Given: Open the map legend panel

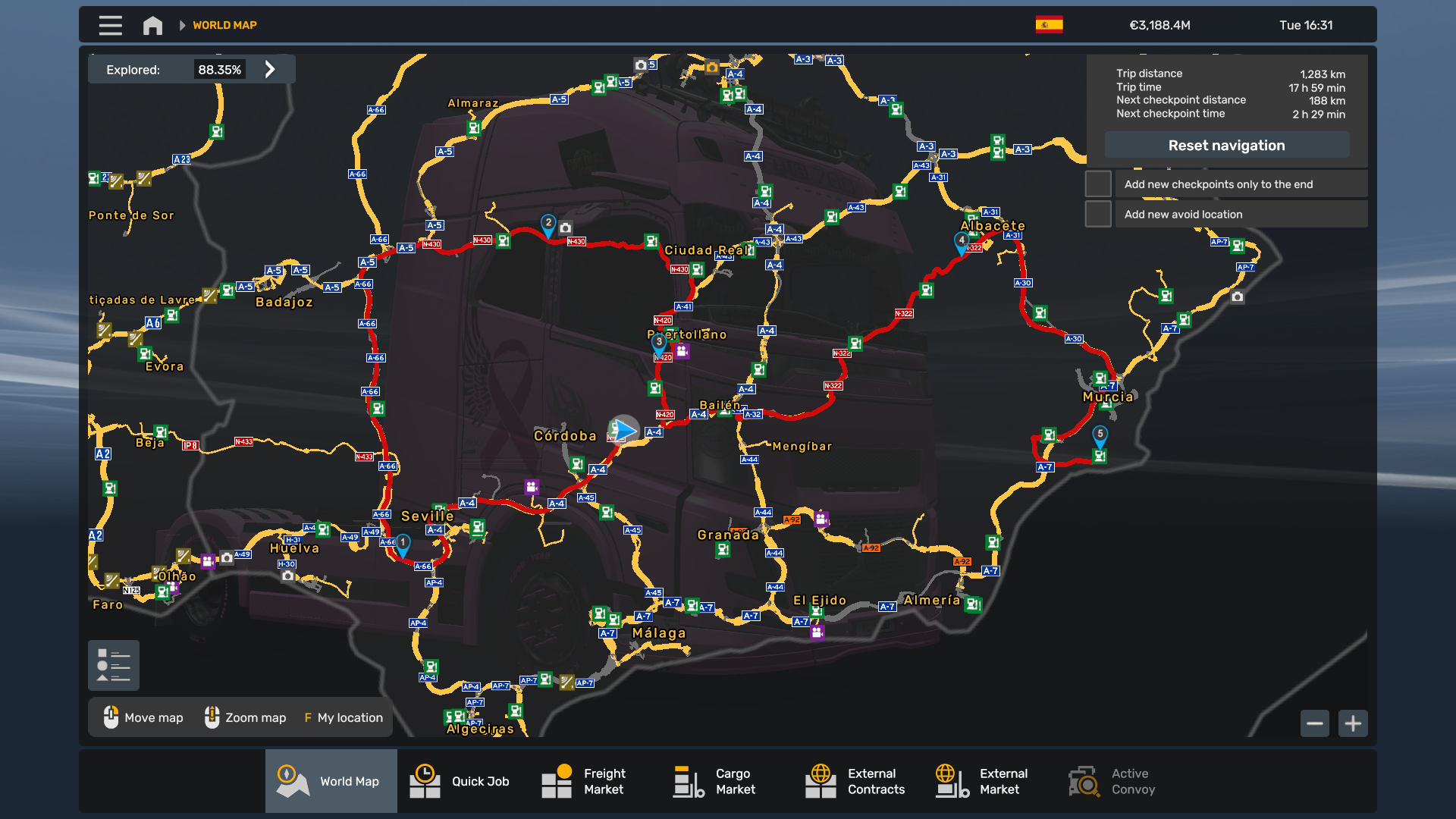Looking at the screenshot, I should pyautogui.click(x=114, y=665).
